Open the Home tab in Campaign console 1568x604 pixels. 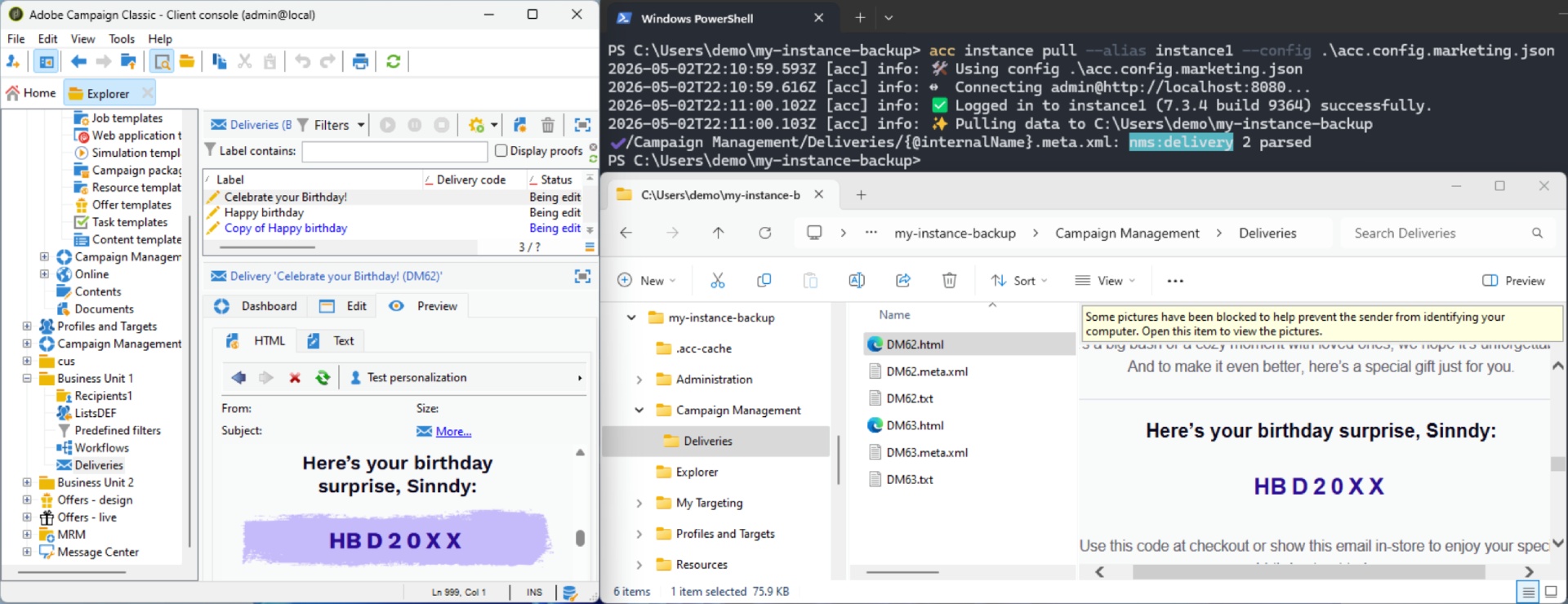(x=31, y=93)
